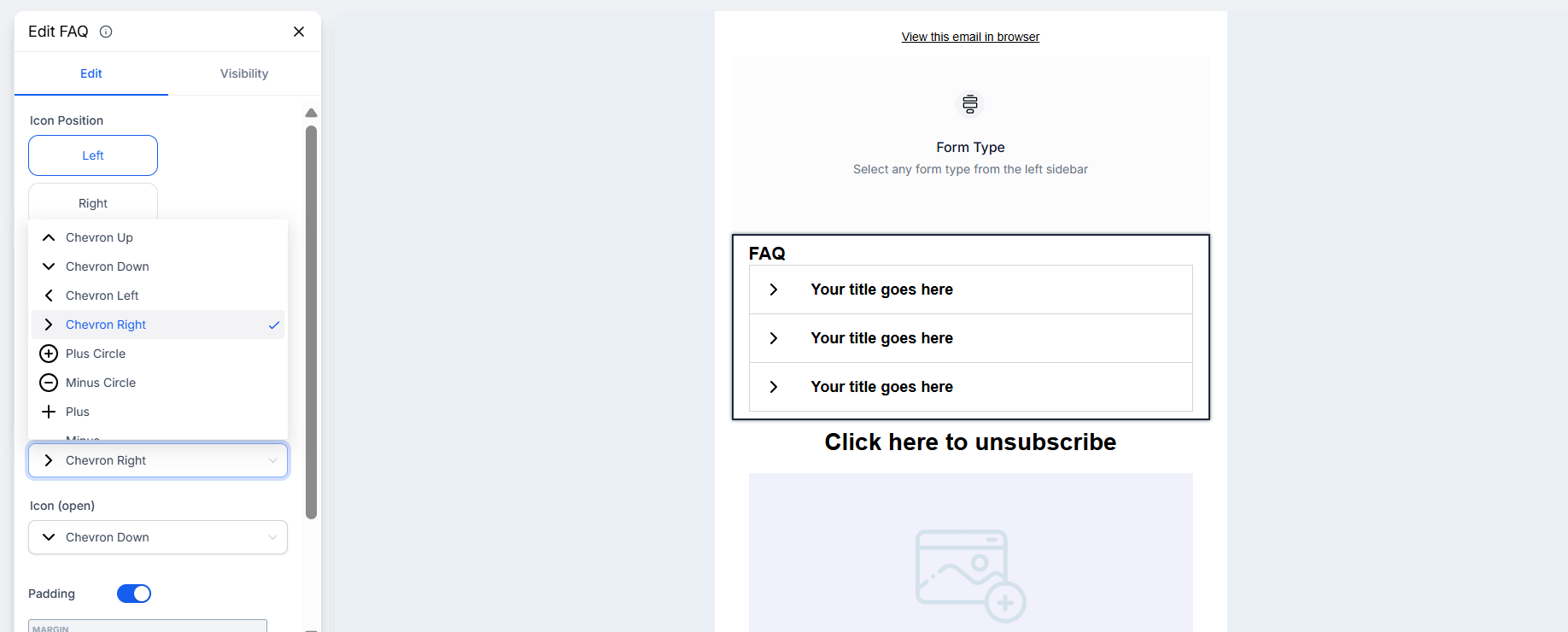This screenshot has height=632, width=1568.
Task: Set icon position to Right
Action: click(93, 203)
